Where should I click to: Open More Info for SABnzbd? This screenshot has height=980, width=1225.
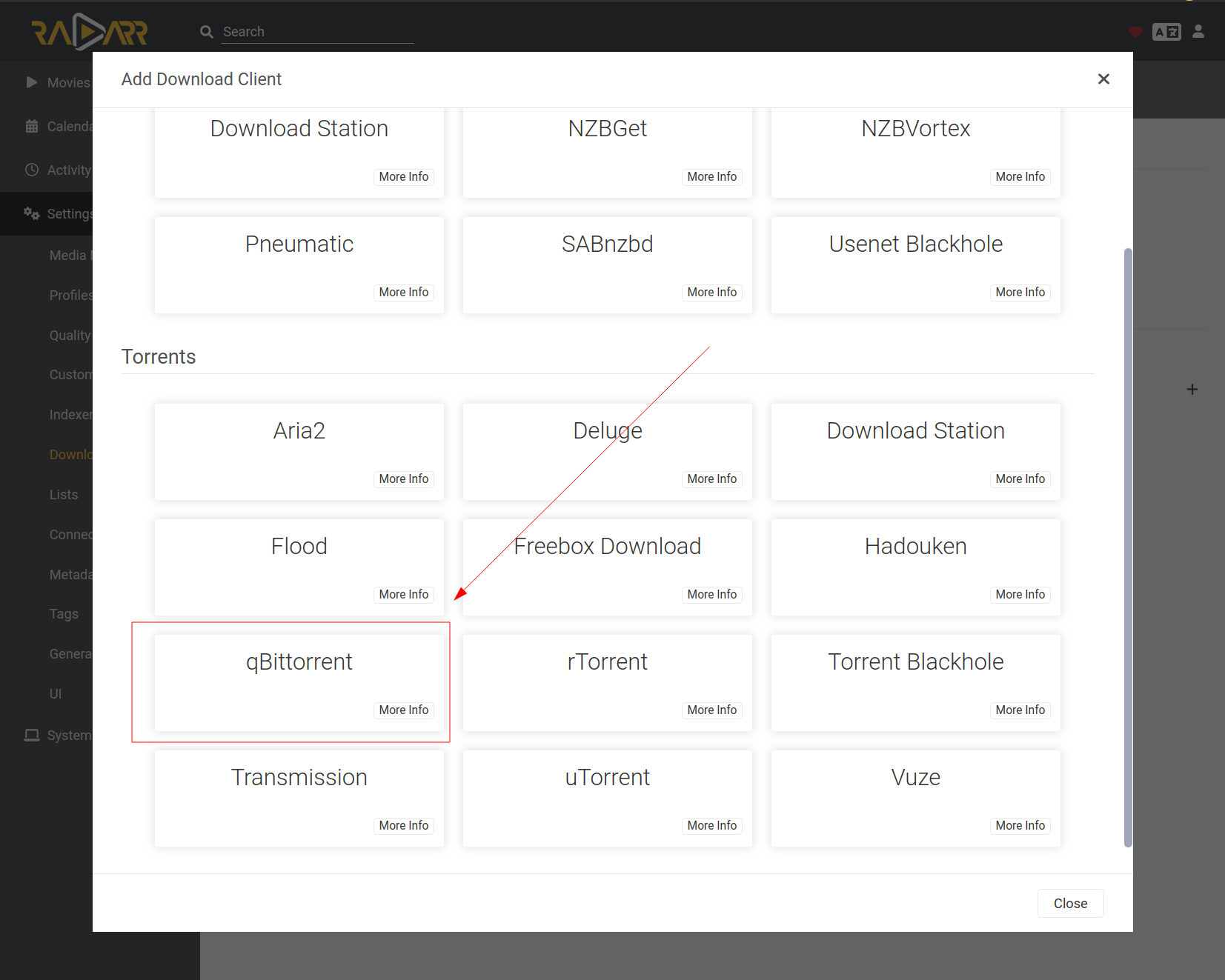coord(712,292)
